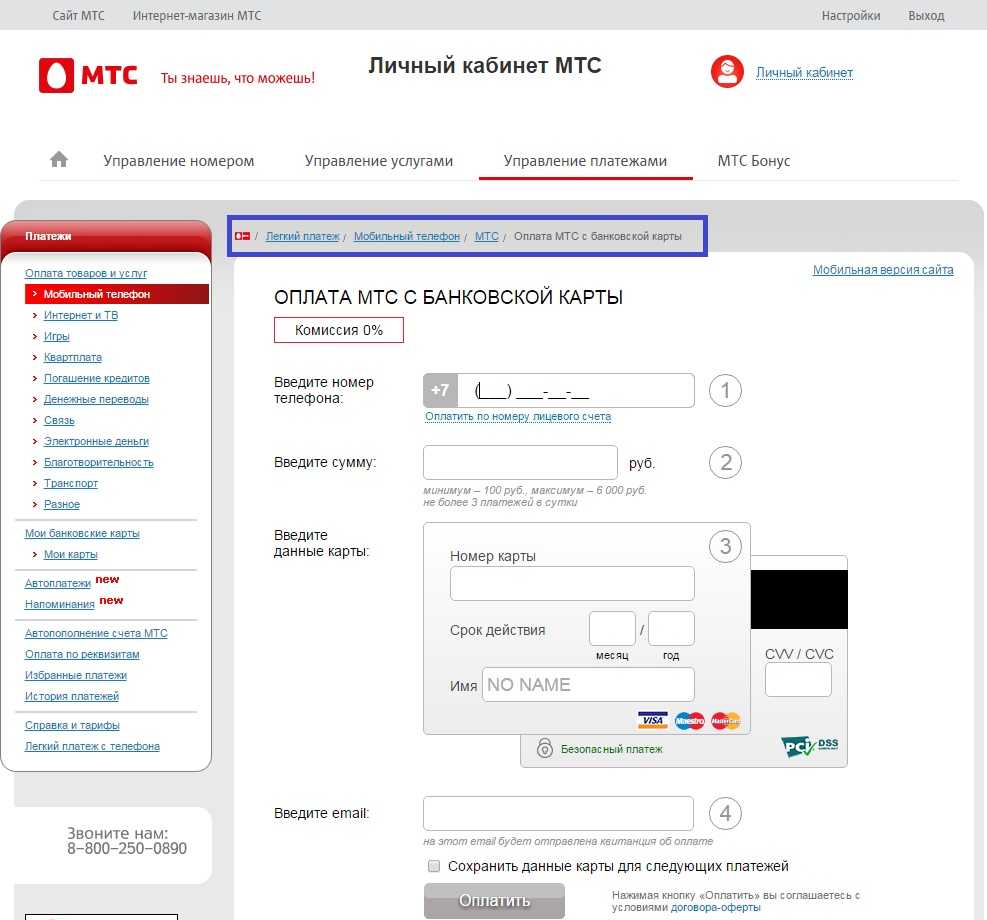Screen dimensions: 987x920
Task: Open Связь in sidebar
Action: [x=59, y=420]
